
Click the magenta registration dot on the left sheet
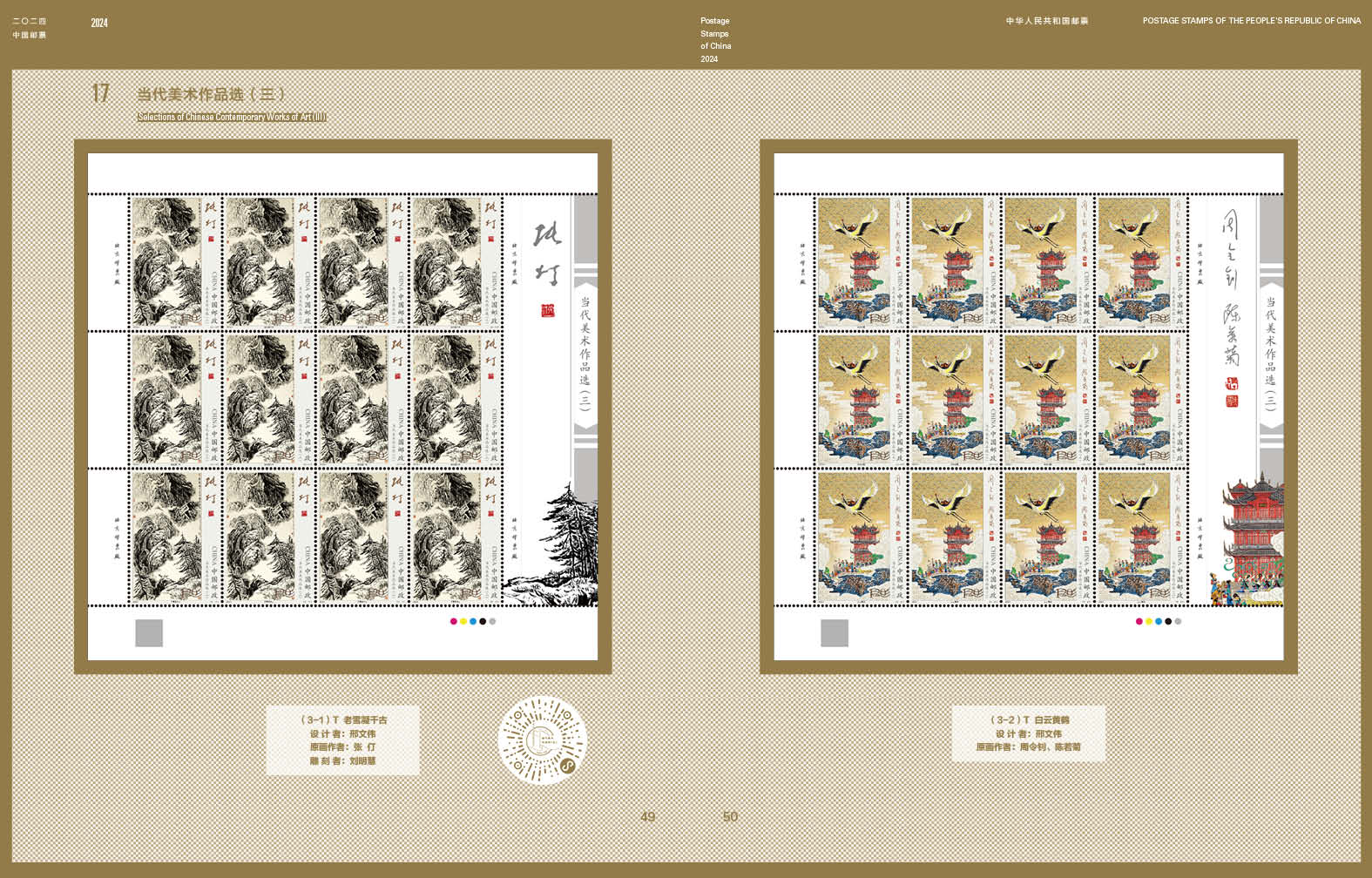(x=453, y=622)
